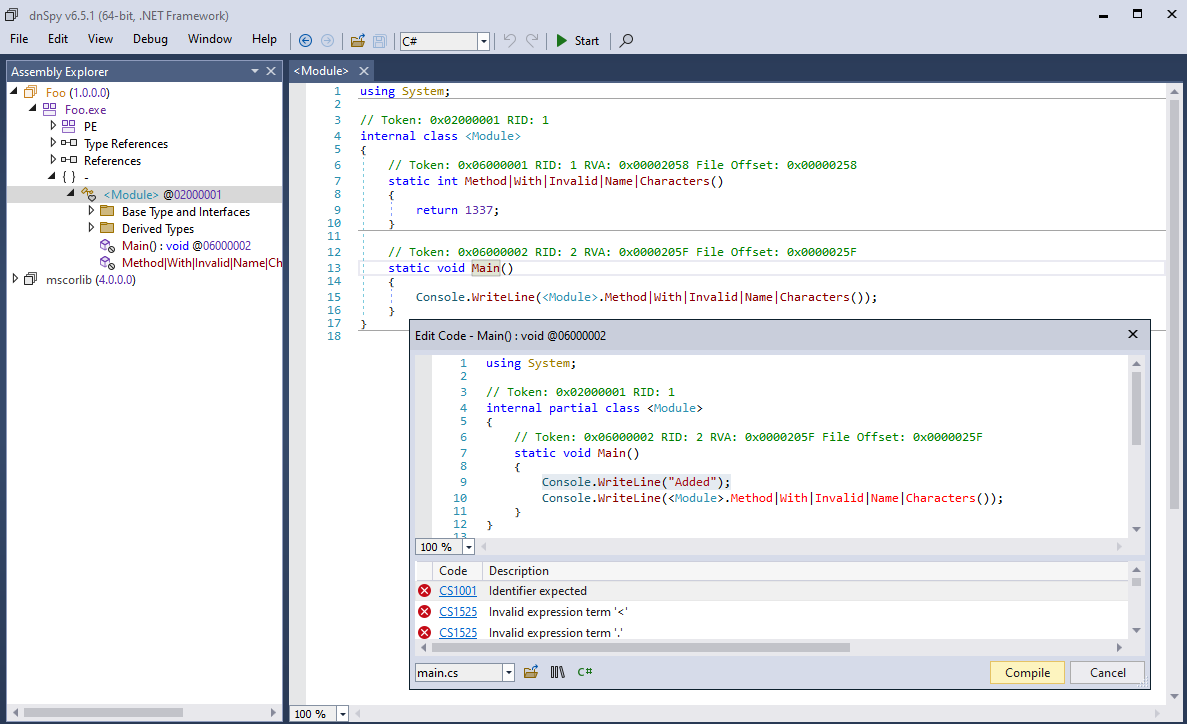Click the Compile button
Image resolution: width=1187 pixels, height=724 pixels.
coord(1027,673)
